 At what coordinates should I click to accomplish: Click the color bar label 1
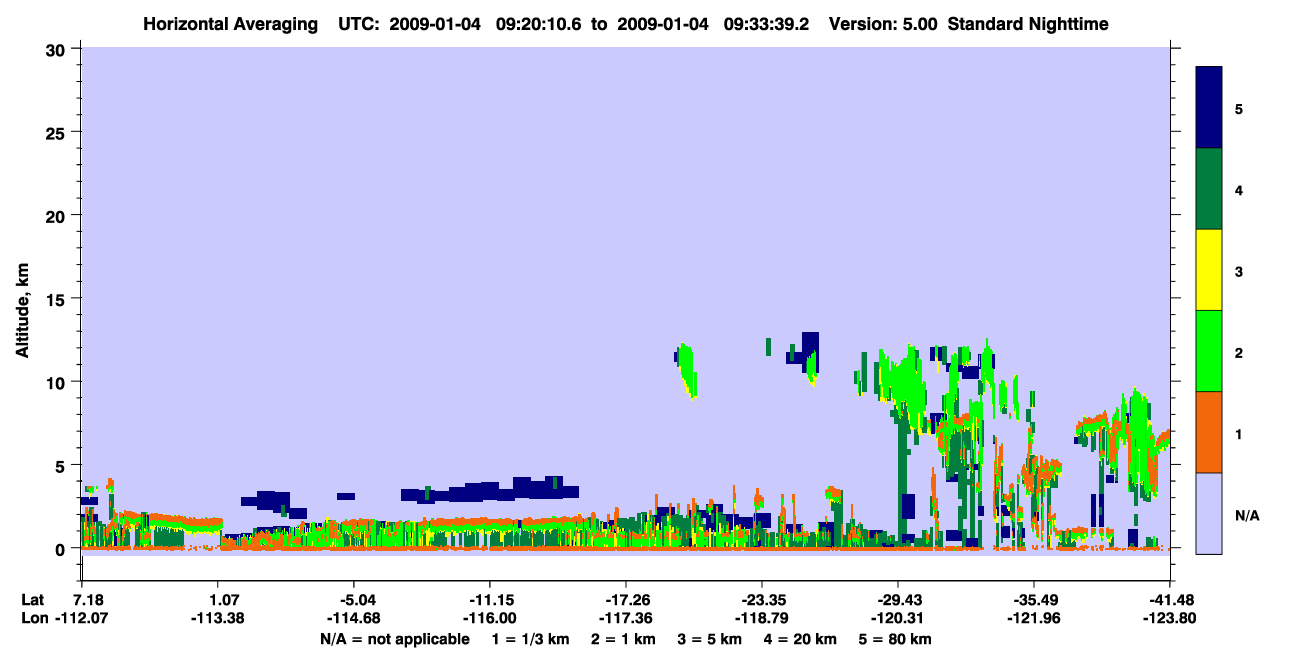coord(1239,433)
